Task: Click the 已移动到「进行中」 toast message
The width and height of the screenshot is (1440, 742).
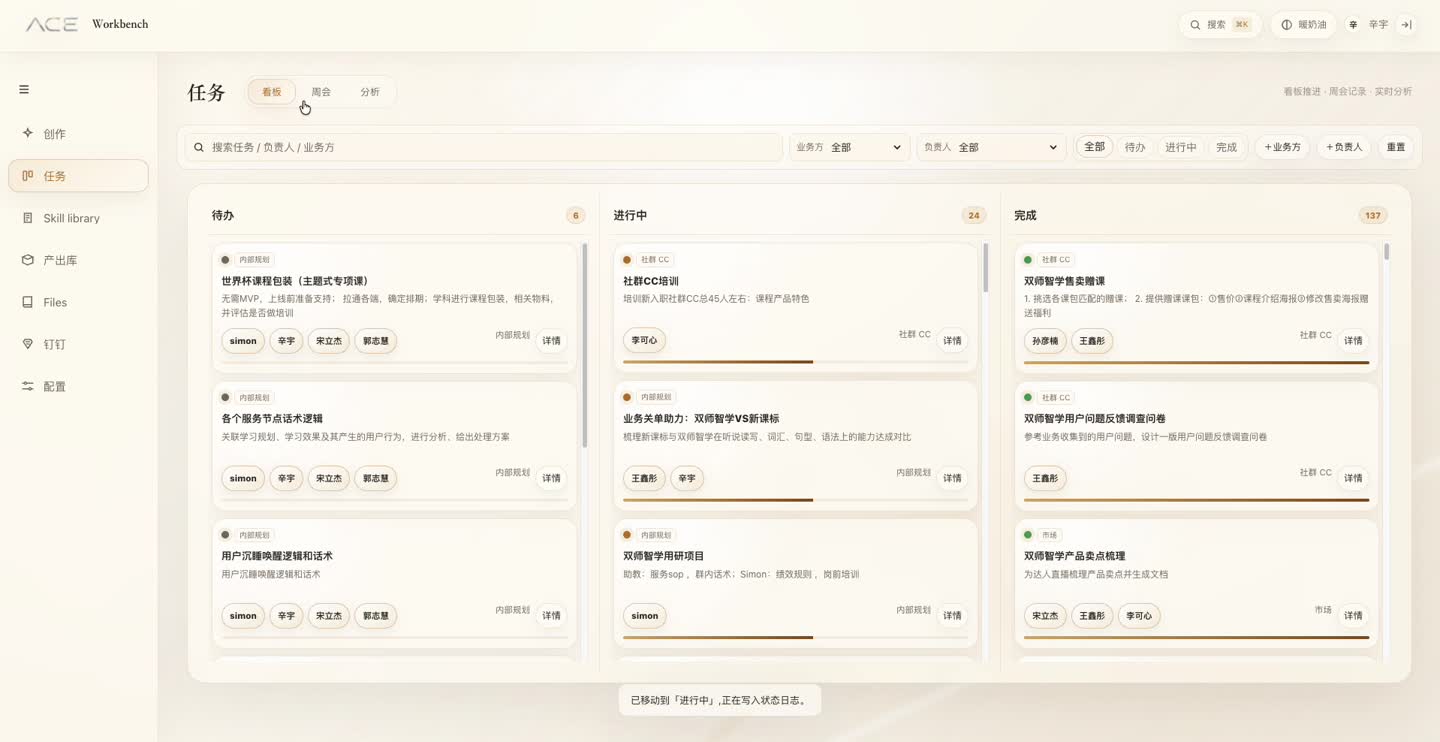Action: pos(719,700)
